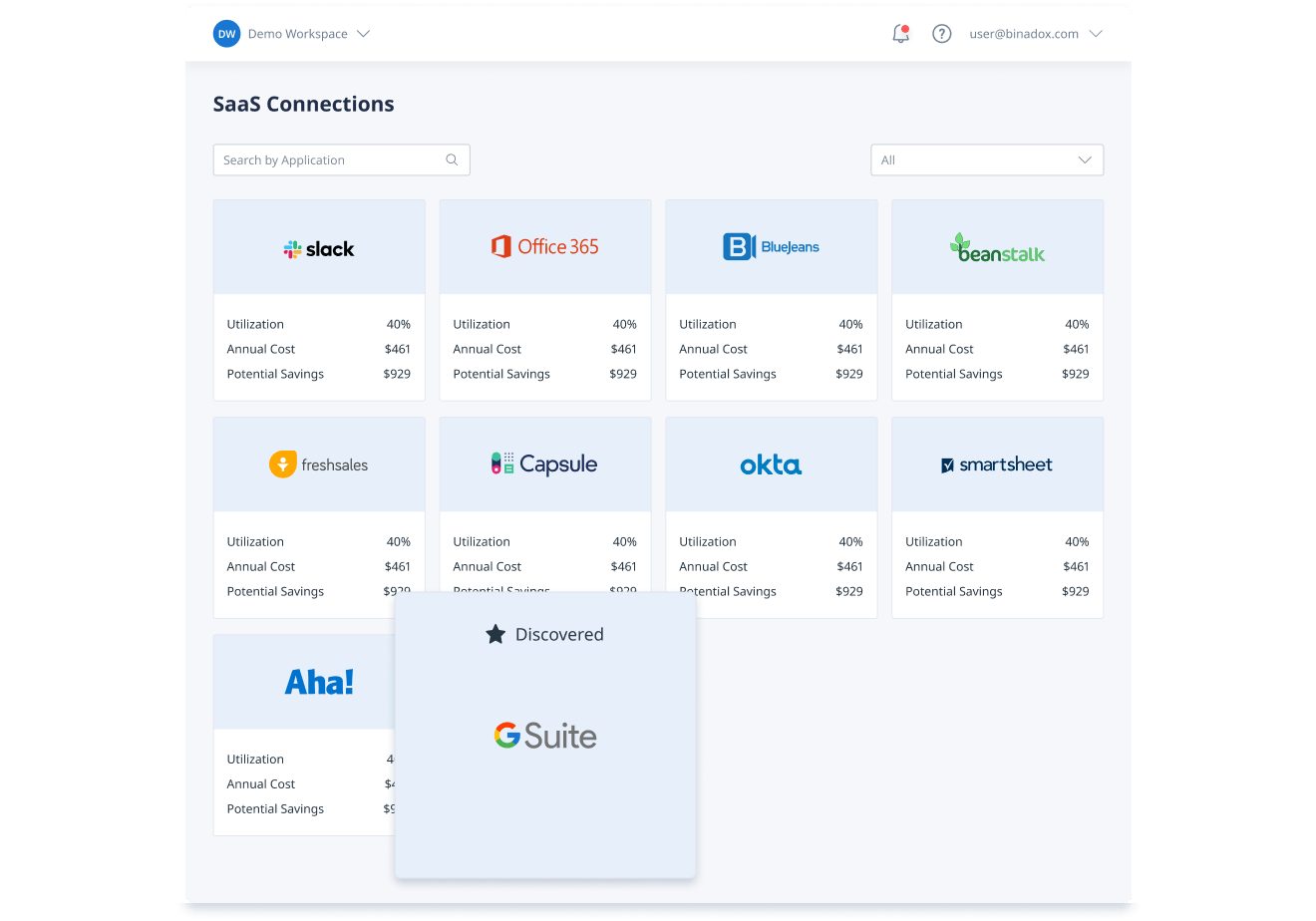This screenshot has height=921, width=1316.
Task: Click Aha! Utilization label
Action: point(255,759)
